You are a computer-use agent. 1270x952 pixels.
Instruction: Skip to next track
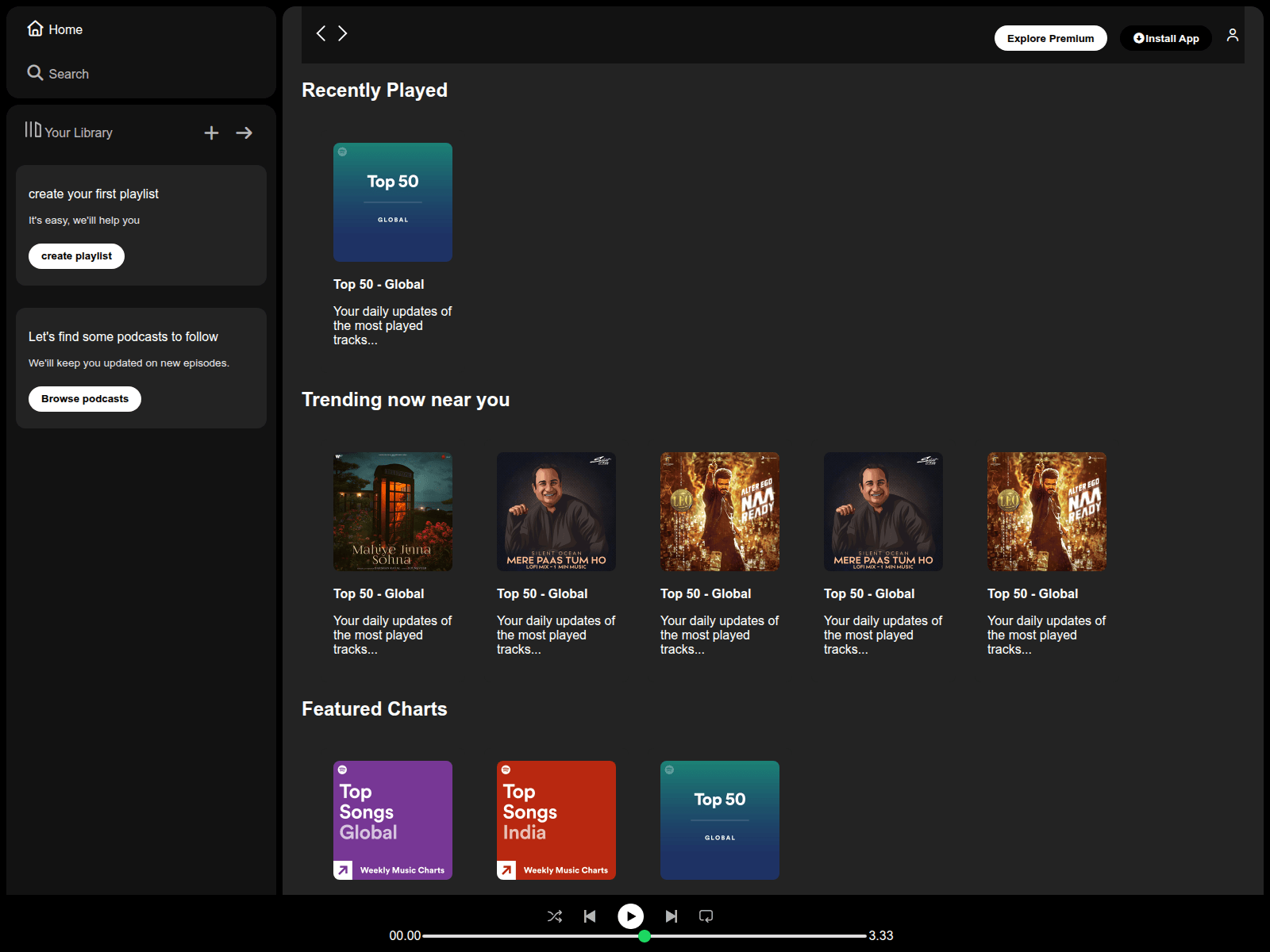pyautogui.click(x=672, y=916)
